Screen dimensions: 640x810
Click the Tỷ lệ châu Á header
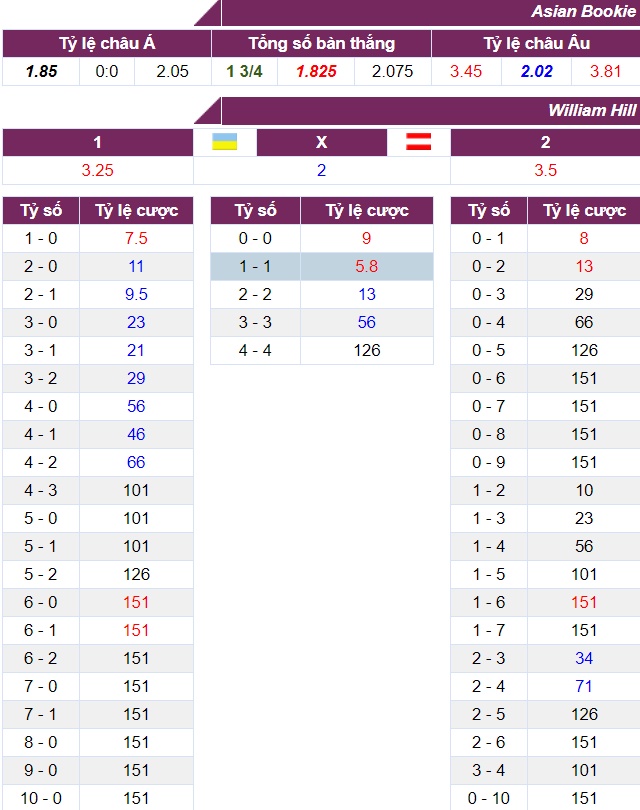(x=107, y=43)
